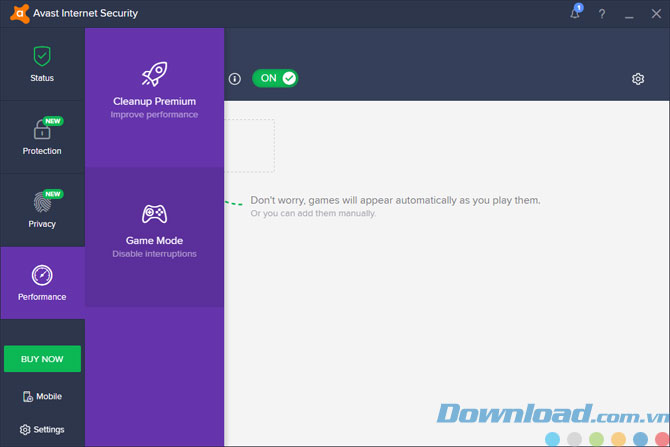This screenshot has height=447, width=670.
Task: Minimize the Avast window
Action: [629, 16]
